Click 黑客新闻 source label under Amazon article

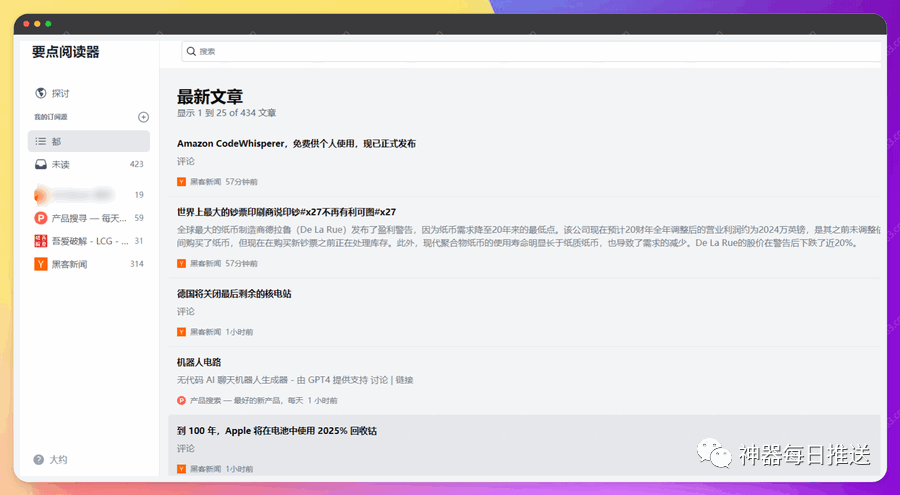pyautogui.click(x=205, y=182)
